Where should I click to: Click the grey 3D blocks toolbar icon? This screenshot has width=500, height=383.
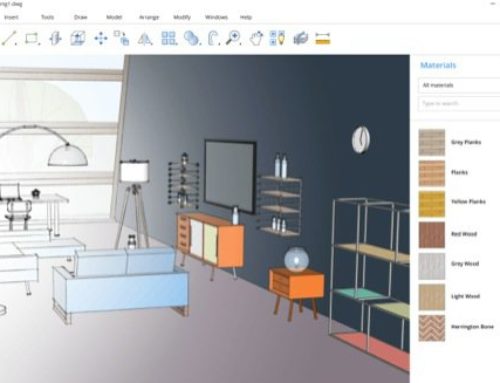[301, 38]
